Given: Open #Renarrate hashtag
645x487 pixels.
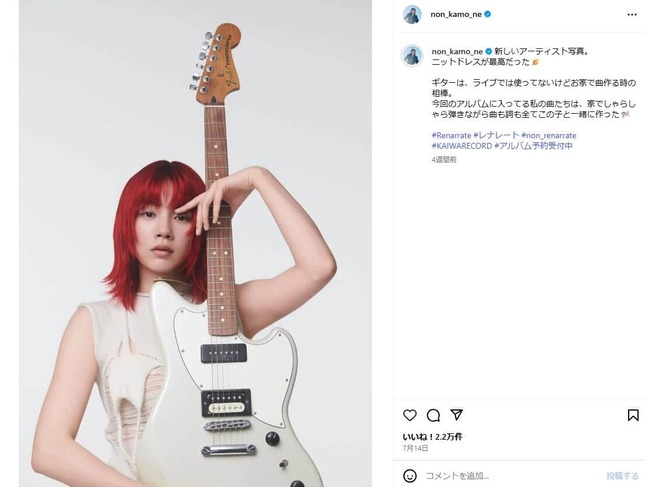Looking at the screenshot, I should tap(451, 135).
